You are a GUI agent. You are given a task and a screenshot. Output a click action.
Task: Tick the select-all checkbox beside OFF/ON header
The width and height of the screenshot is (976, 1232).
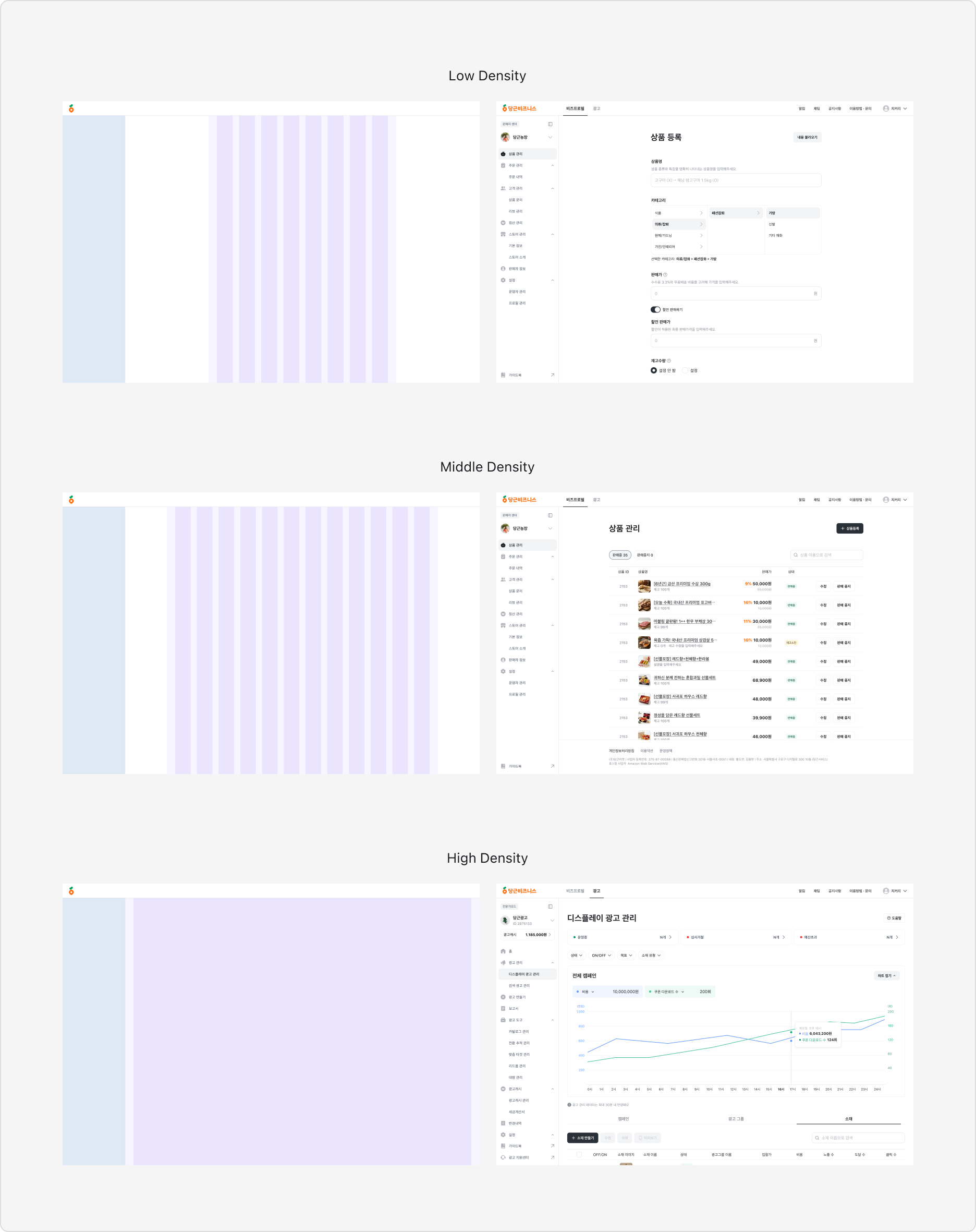579,1155
